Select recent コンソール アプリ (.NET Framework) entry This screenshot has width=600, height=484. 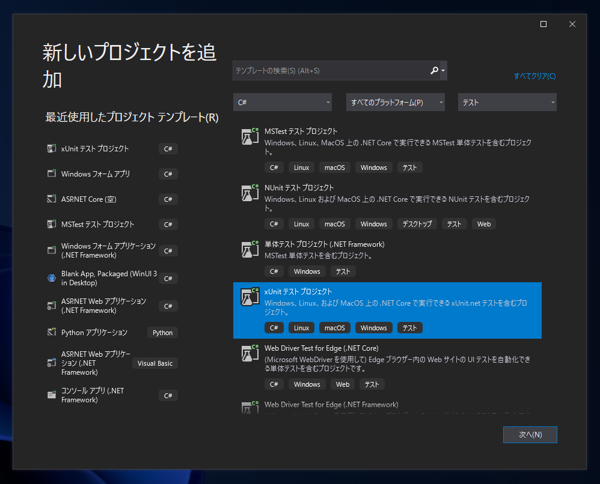click(x=93, y=395)
